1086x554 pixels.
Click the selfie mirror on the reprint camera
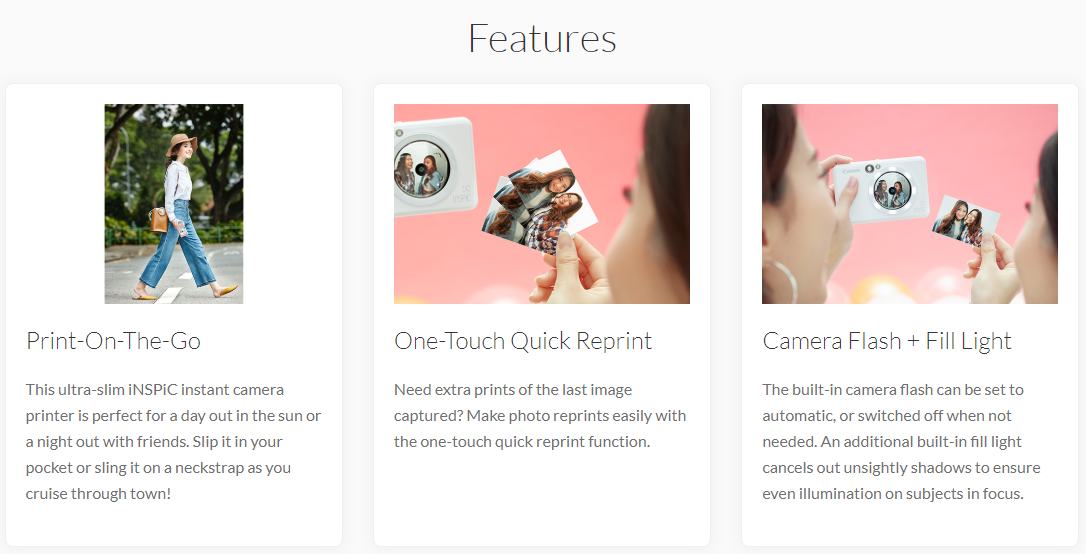tap(421, 170)
